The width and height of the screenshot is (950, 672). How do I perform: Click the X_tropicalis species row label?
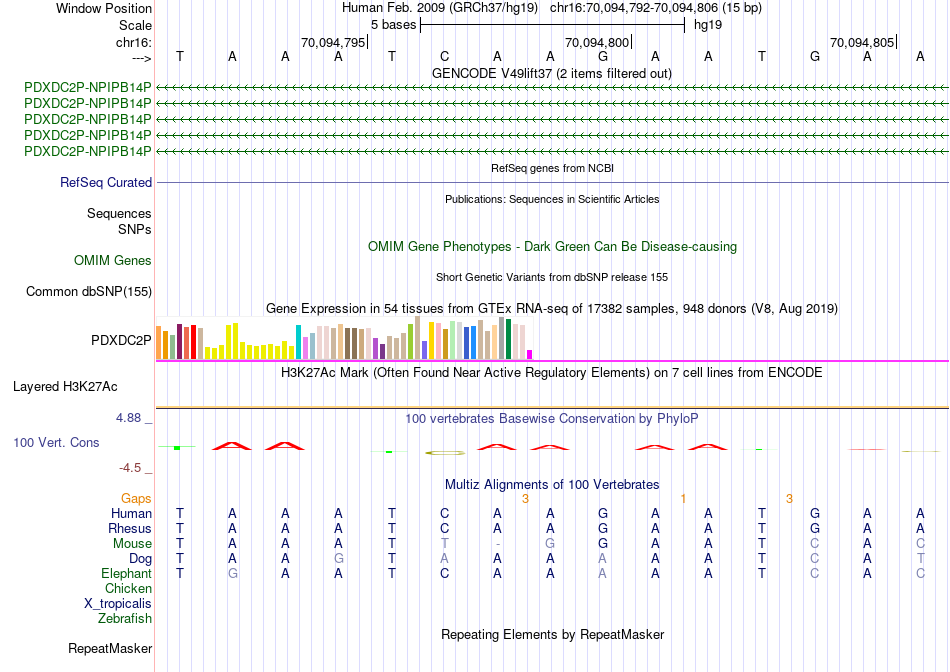(x=118, y=604)
